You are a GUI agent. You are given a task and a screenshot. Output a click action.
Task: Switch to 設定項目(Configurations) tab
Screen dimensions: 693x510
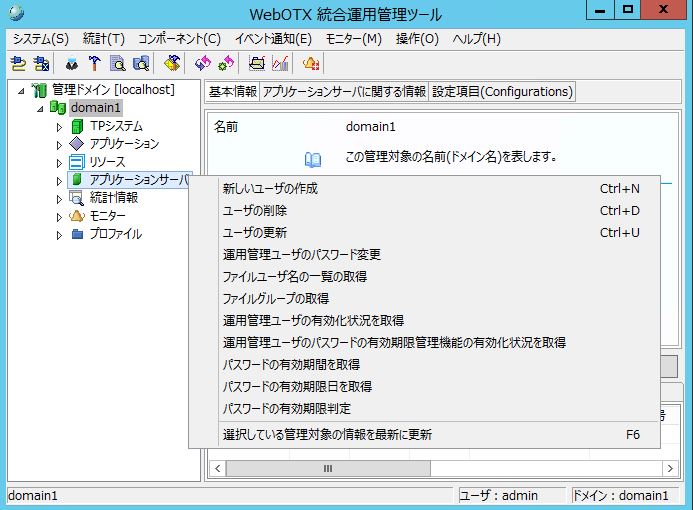[x=502, y=92]
